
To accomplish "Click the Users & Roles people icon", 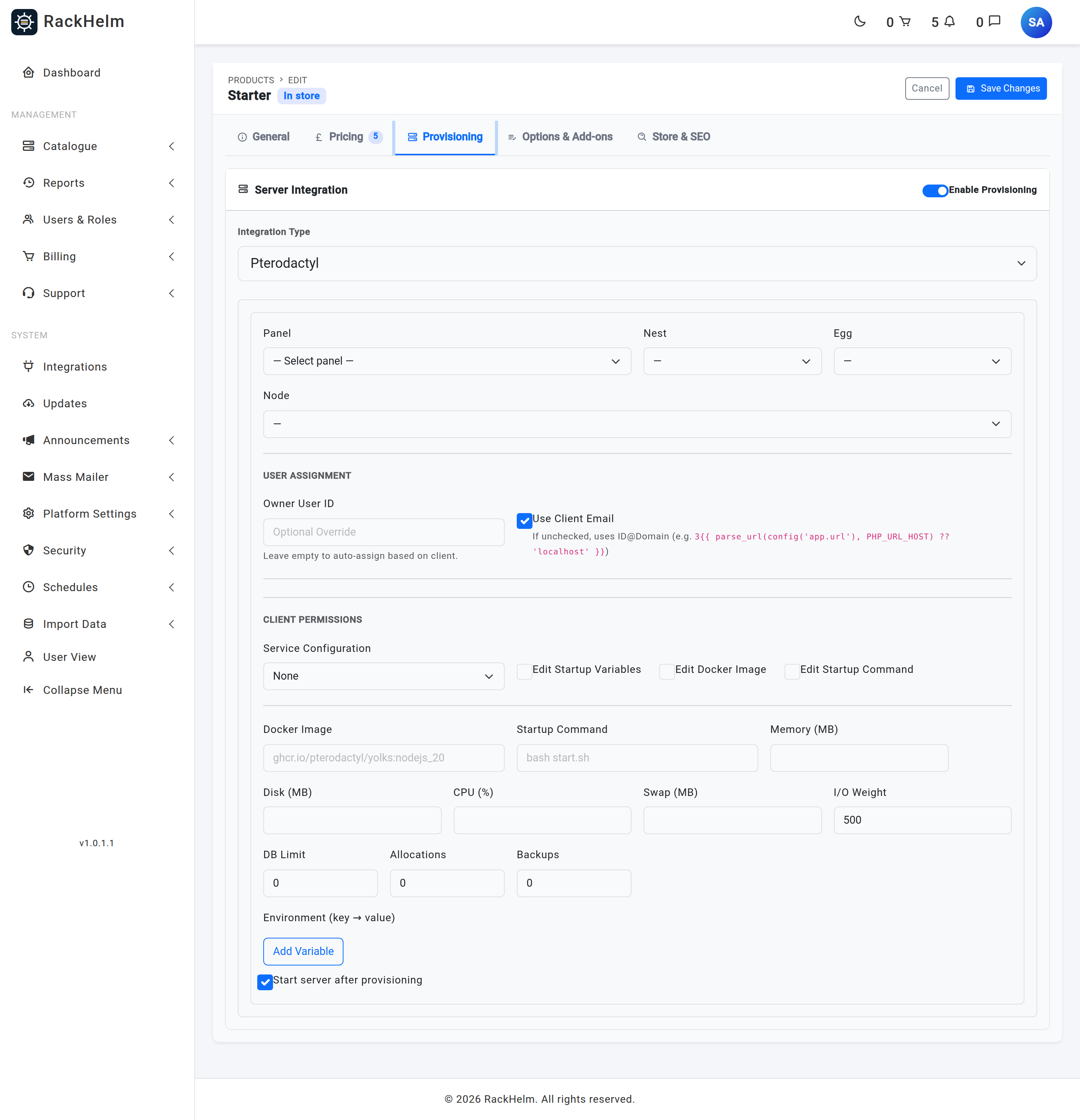I will (28, 219).
